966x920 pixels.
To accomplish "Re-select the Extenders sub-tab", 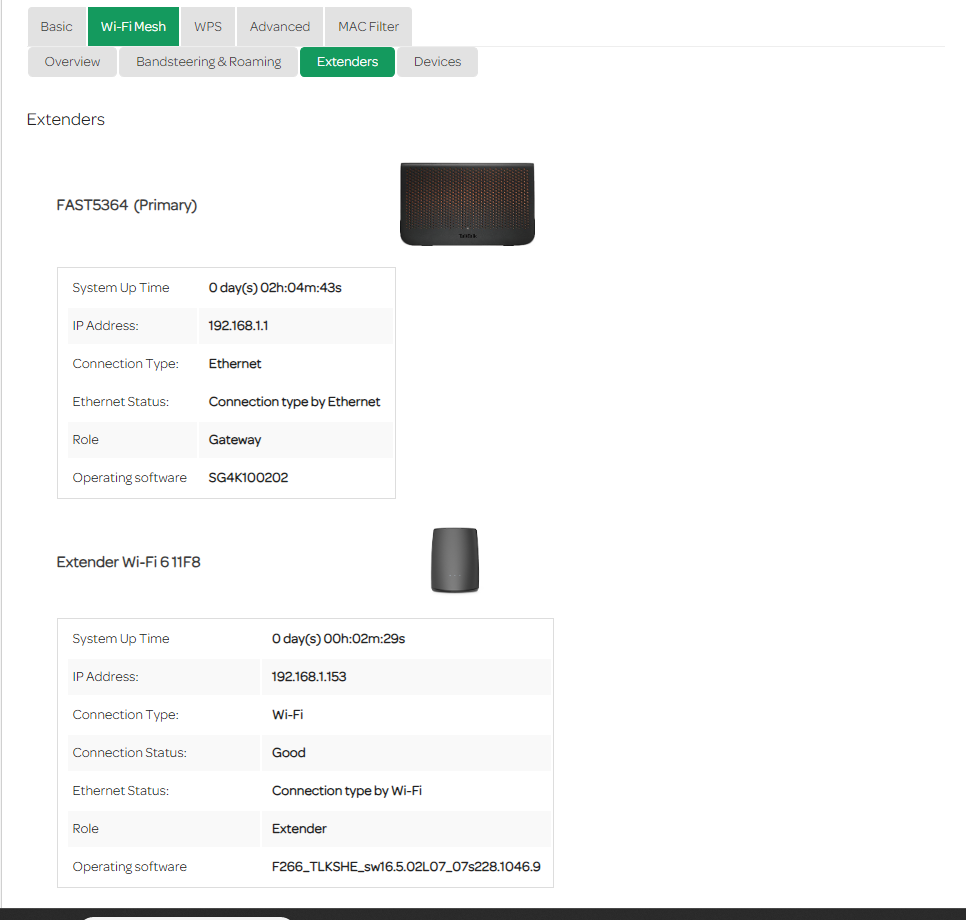I will (x=347, y=61).
